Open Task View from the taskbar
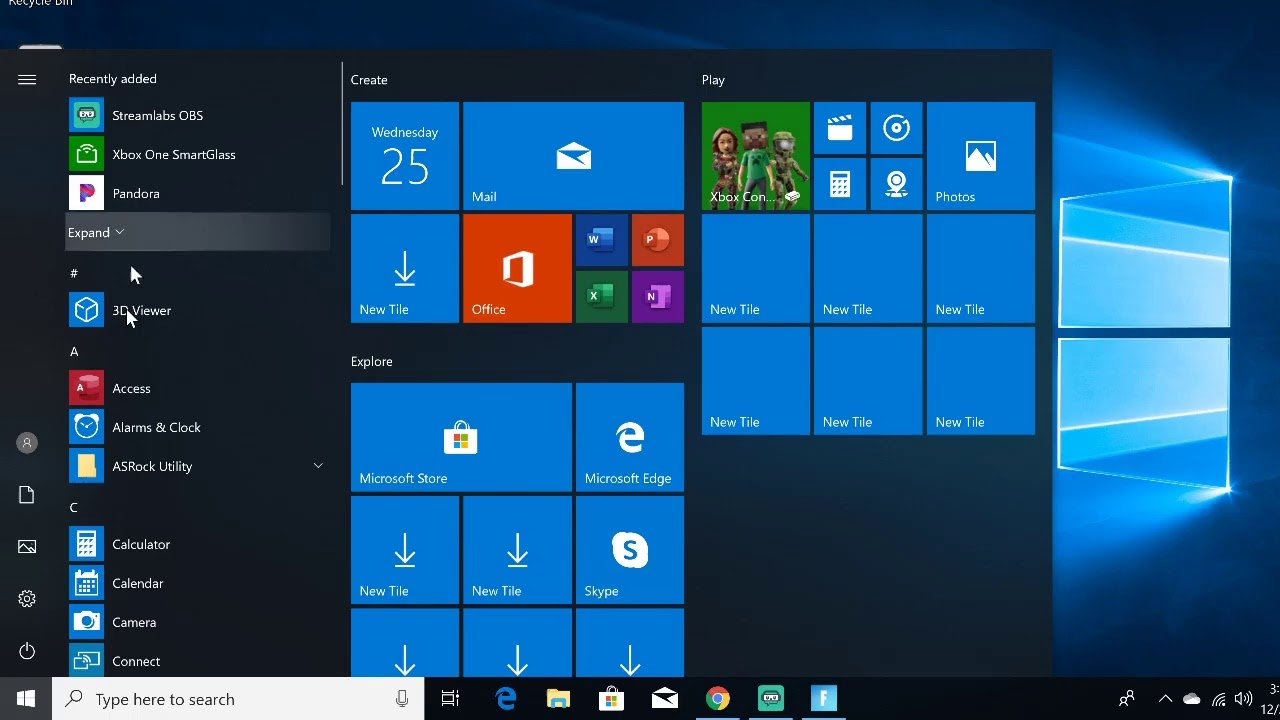The width and height of the screenshot is (1280, 720). point(450,699)
